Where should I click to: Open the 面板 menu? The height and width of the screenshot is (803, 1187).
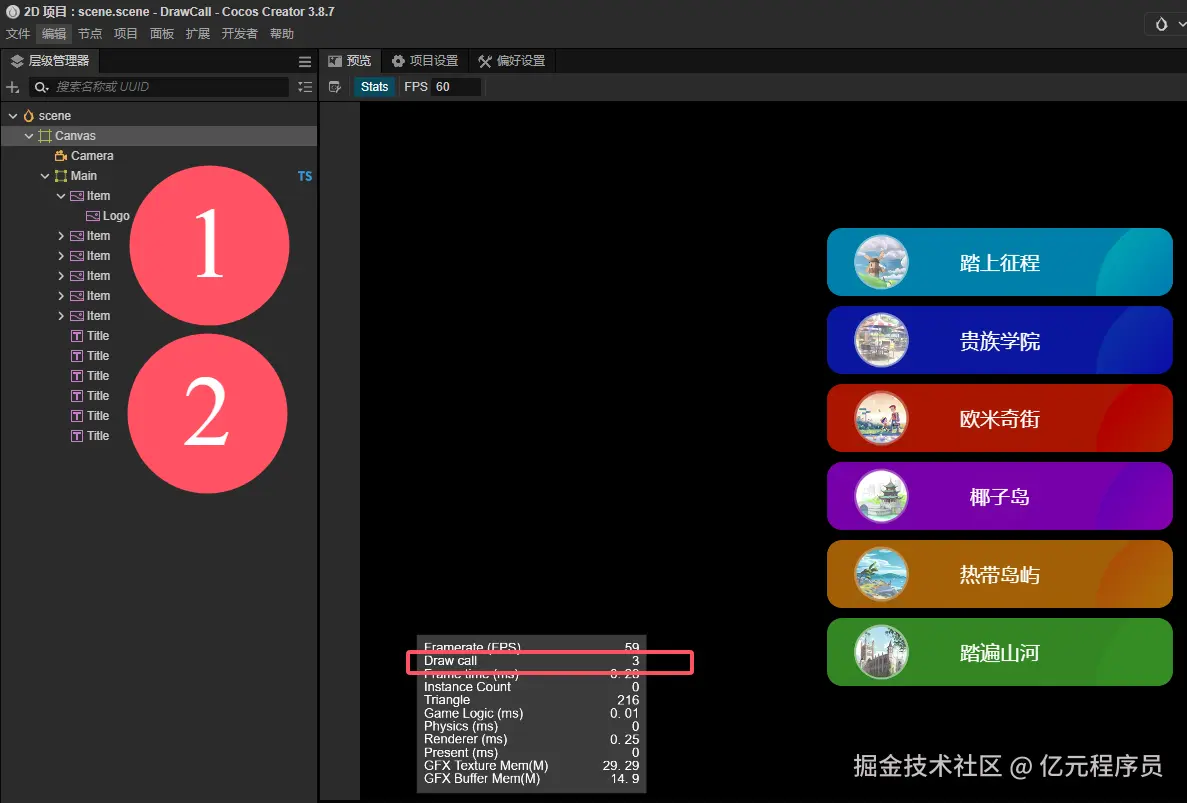162,33
